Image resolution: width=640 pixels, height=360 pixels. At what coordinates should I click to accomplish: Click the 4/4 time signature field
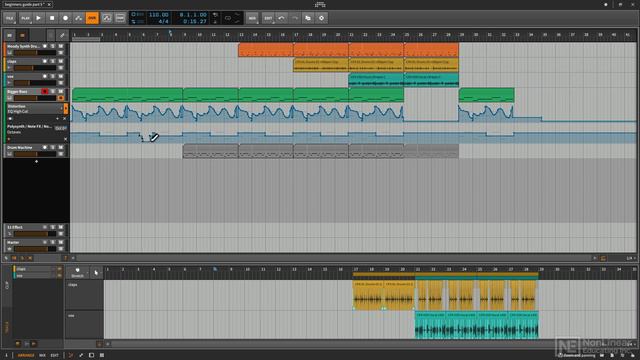[163, 21]
